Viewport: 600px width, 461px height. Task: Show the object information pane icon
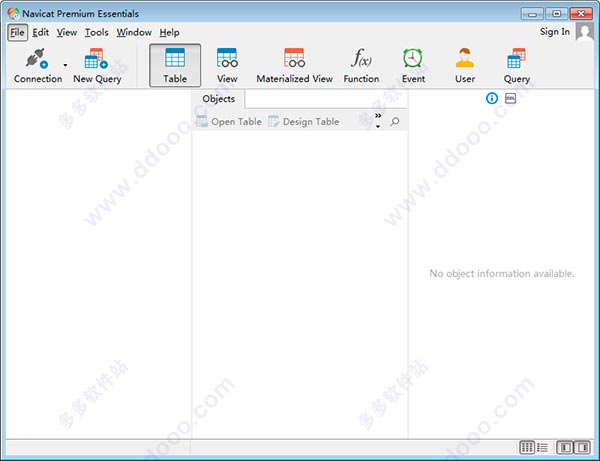492,98
